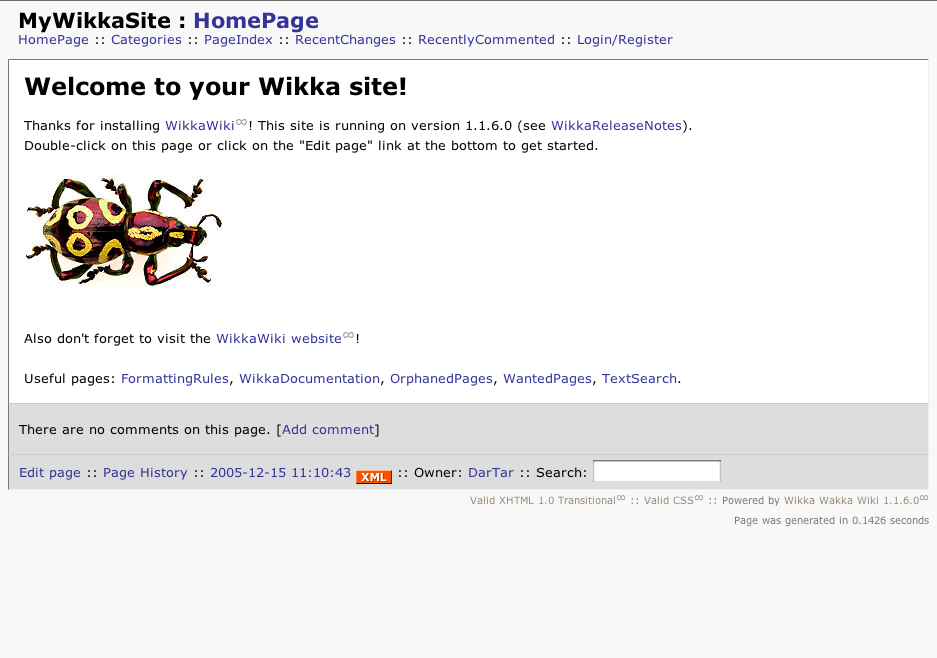Open the WikkaReleaseNotes link
937x658 pixels.
tap(616, 126)
